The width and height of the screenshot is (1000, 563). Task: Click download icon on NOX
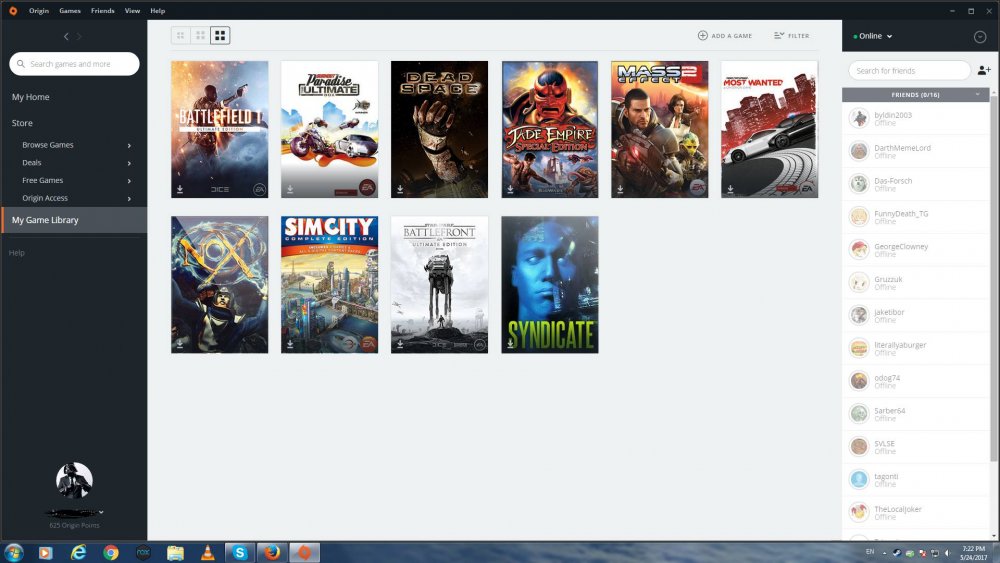click(x=180, y=344)
